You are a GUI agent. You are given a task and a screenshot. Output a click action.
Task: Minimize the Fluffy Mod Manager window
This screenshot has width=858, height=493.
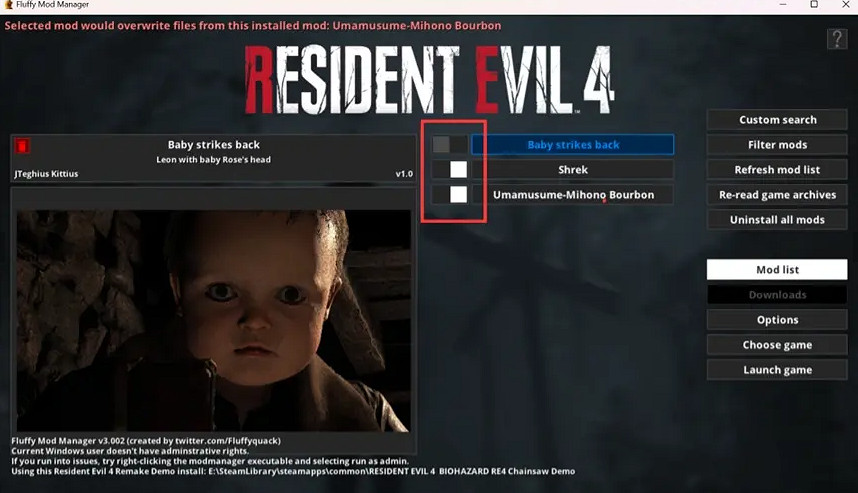(783, 4)
